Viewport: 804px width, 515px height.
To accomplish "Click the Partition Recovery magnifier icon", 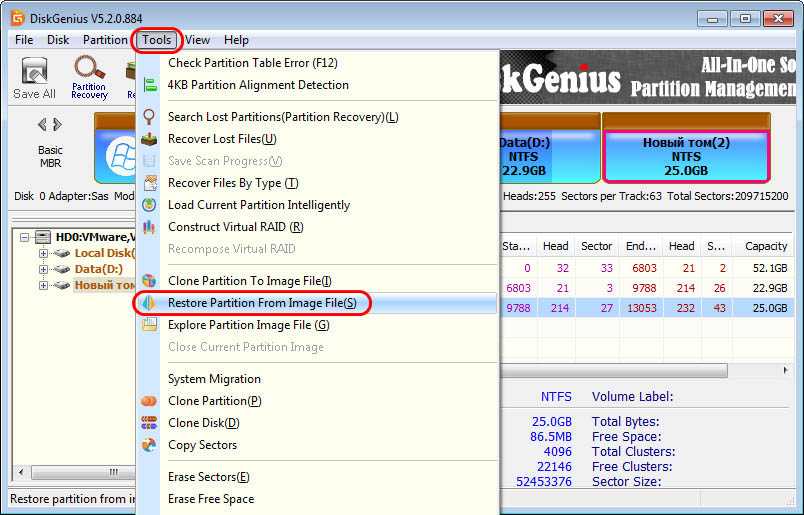I will tap(89, 70).
